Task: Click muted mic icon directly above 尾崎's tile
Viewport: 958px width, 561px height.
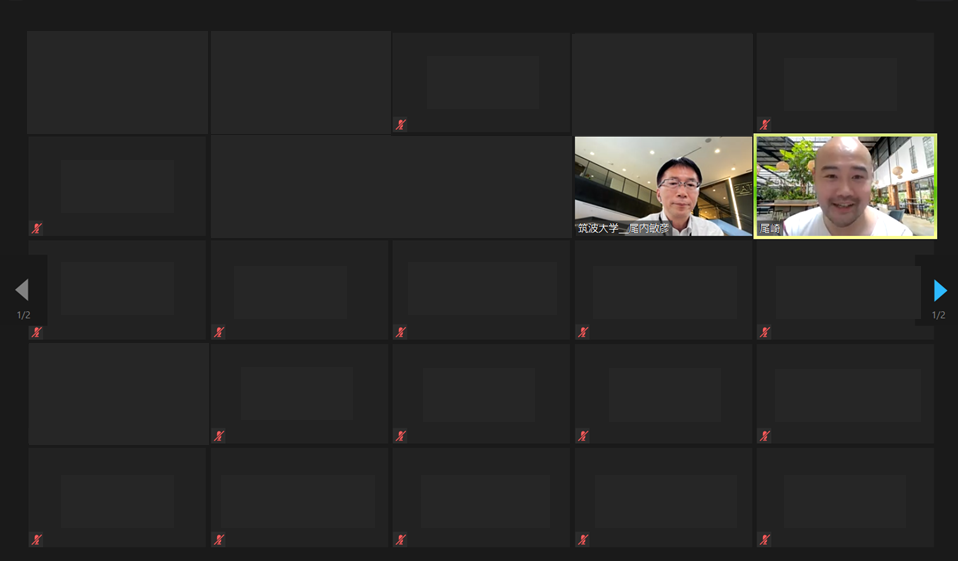Action: tap(764, 124)
